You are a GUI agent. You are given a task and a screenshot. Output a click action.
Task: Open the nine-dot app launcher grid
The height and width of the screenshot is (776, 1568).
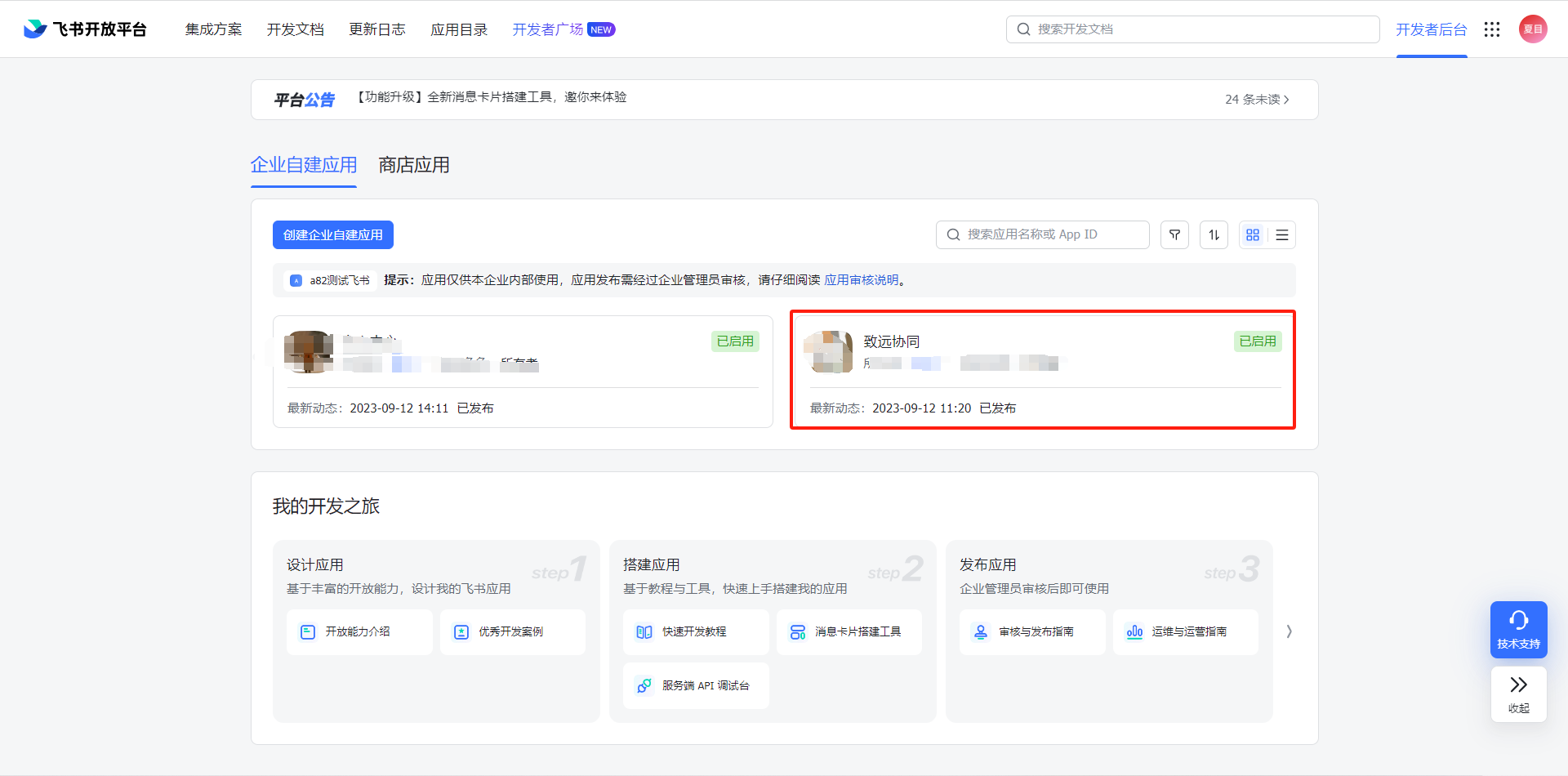[x=1492, y=29]
